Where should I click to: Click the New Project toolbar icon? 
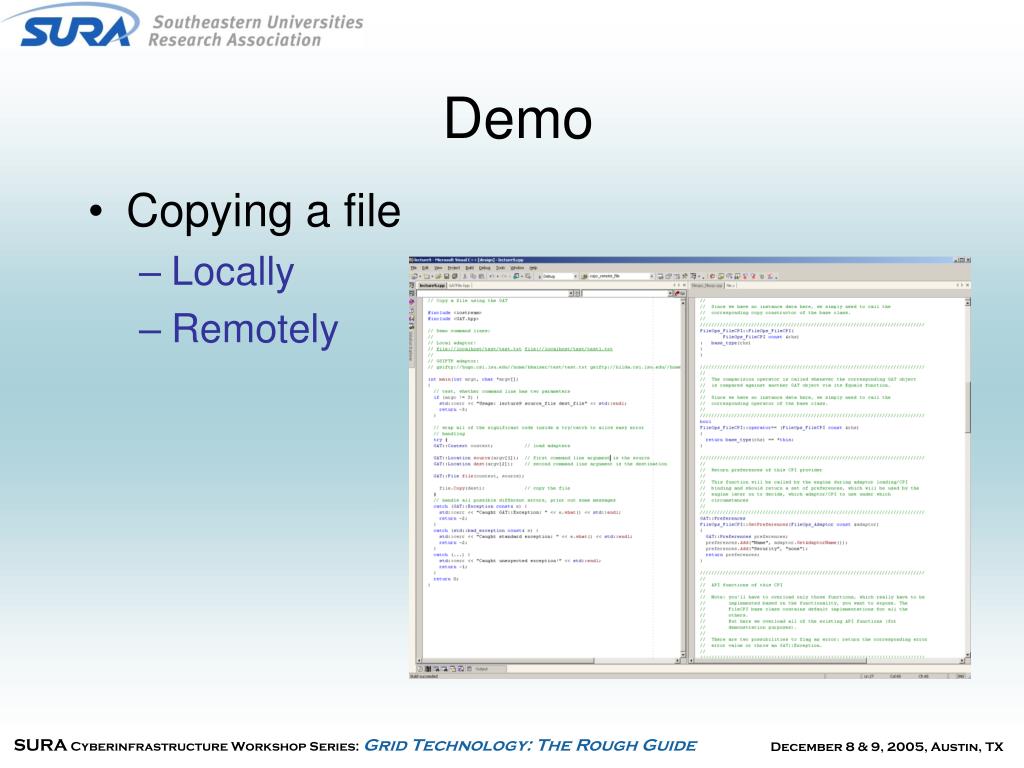(x=416, y=276)
